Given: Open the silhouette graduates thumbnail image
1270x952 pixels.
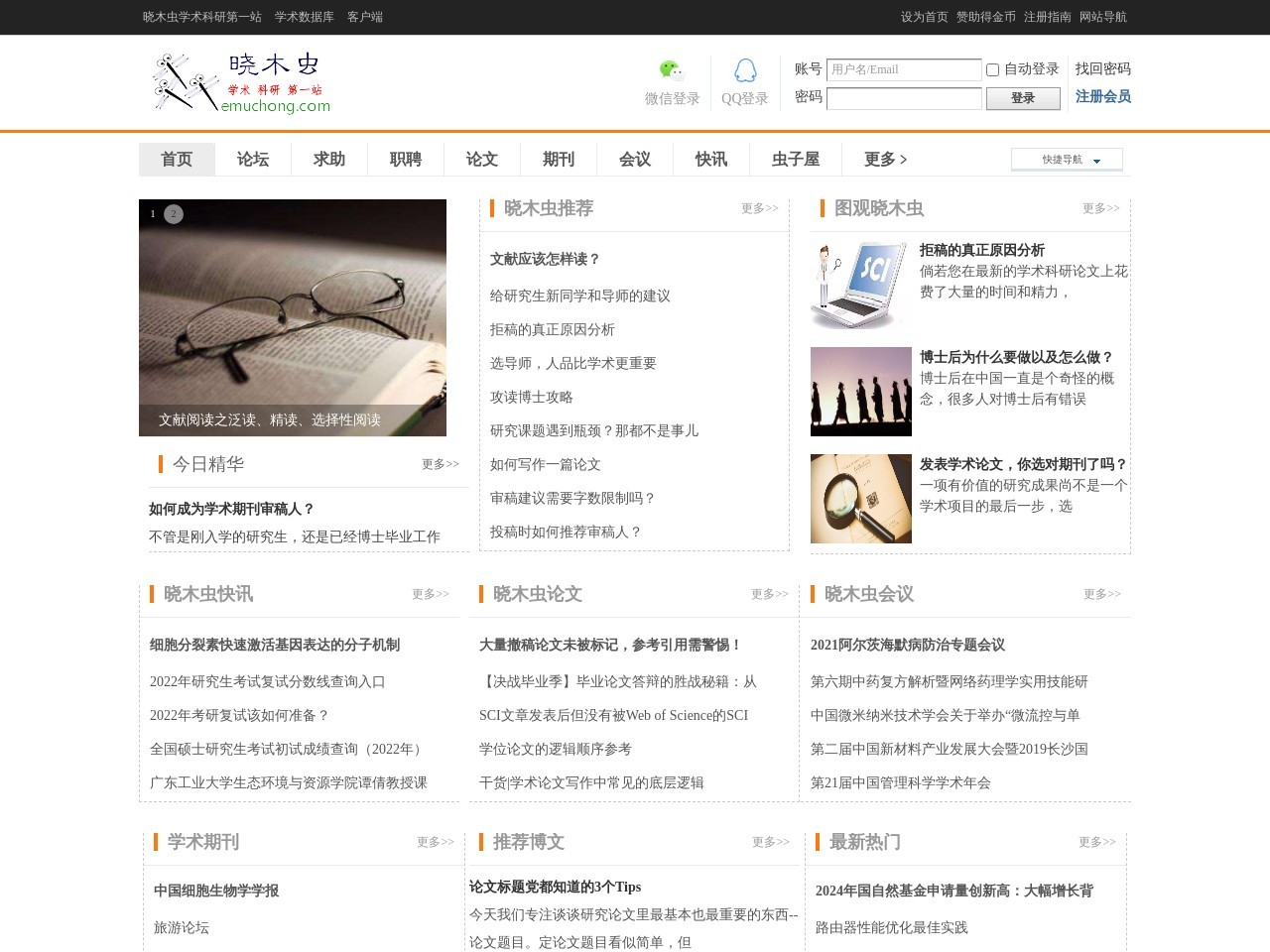Looking at the screenshot, I should pos(860,392).
